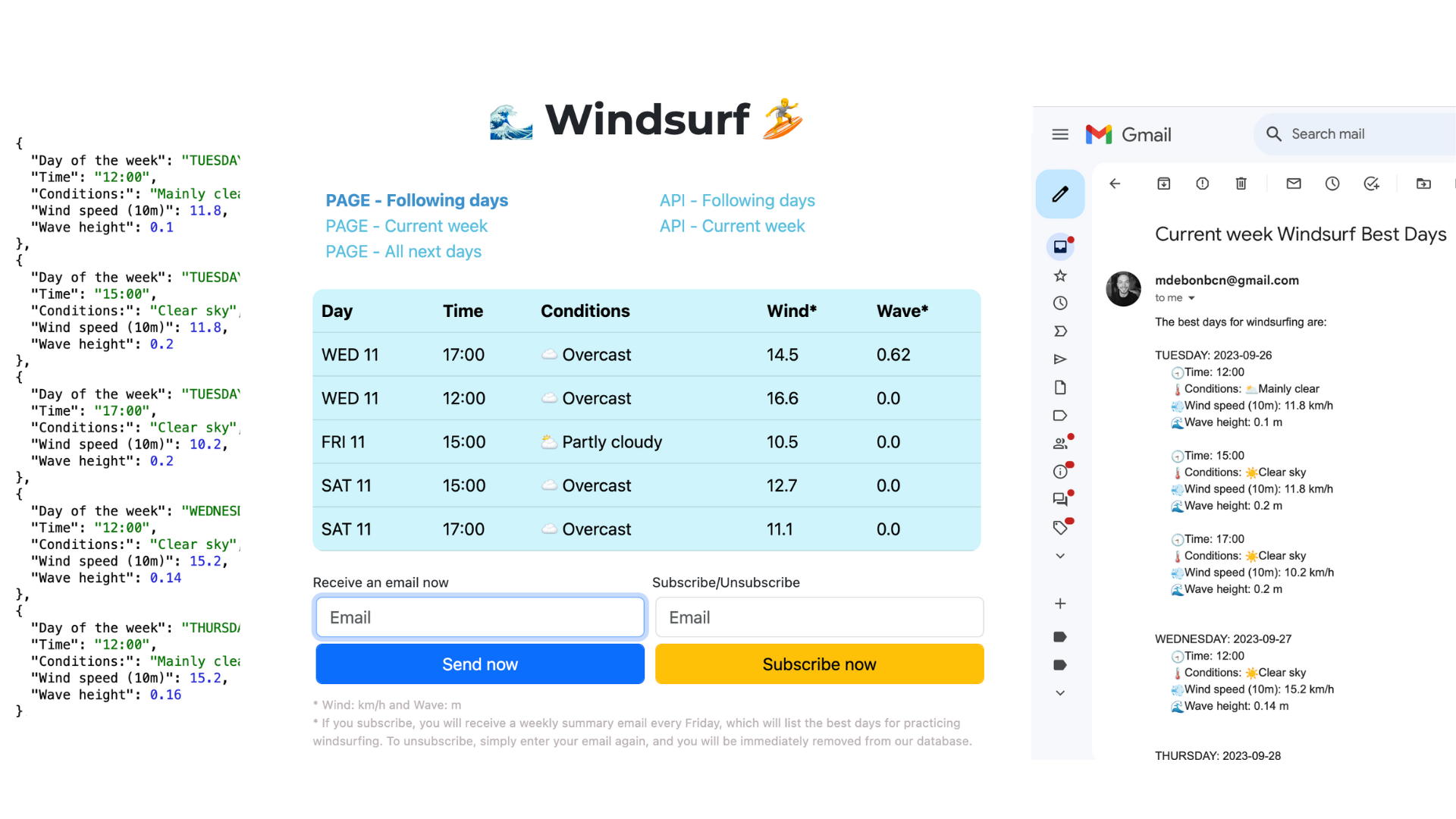Add email to tasks
This screenshot has height=819, width=1456.
click(x=1371, y=184)
